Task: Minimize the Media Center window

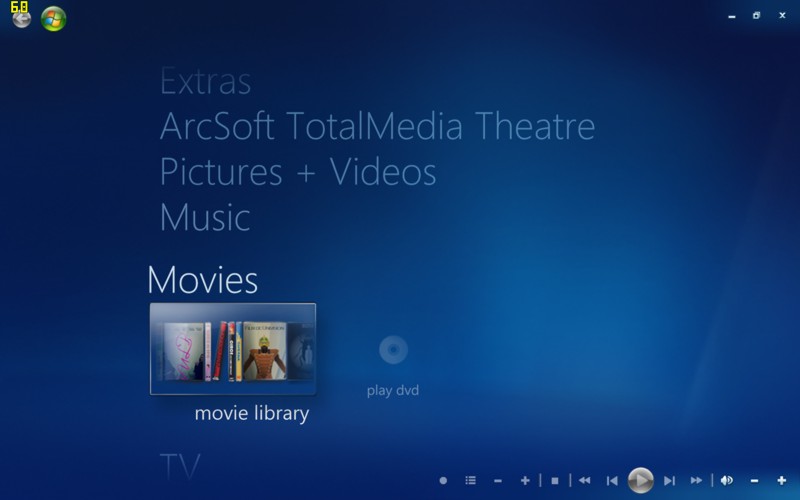Action: [x=732, y=16]
